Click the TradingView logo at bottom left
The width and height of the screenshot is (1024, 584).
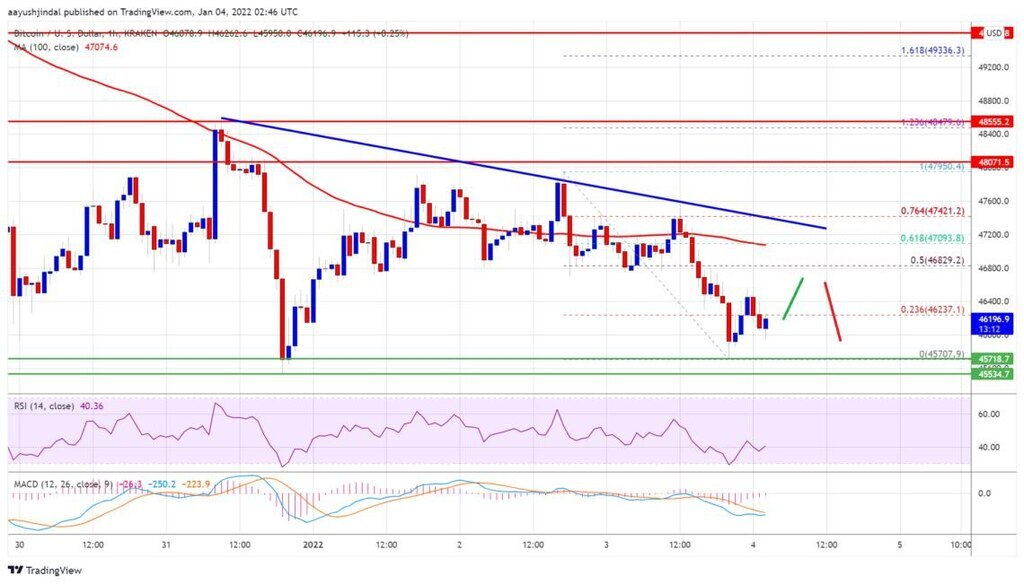point(45,570)
